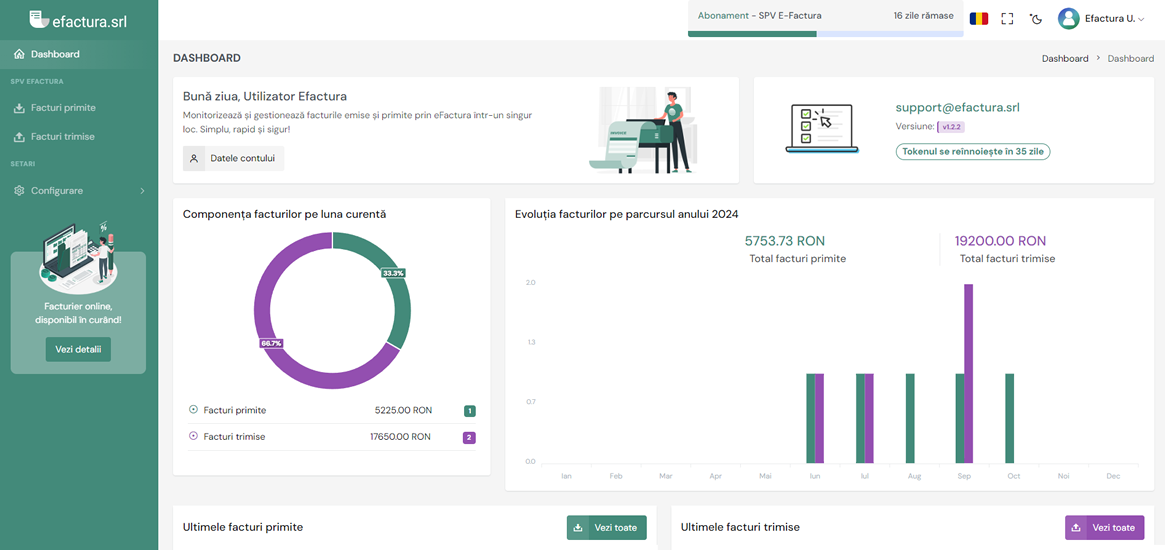1165x550 pixels.
Task: Open Dashboard in the sidebar
Action: click(55, 54)
